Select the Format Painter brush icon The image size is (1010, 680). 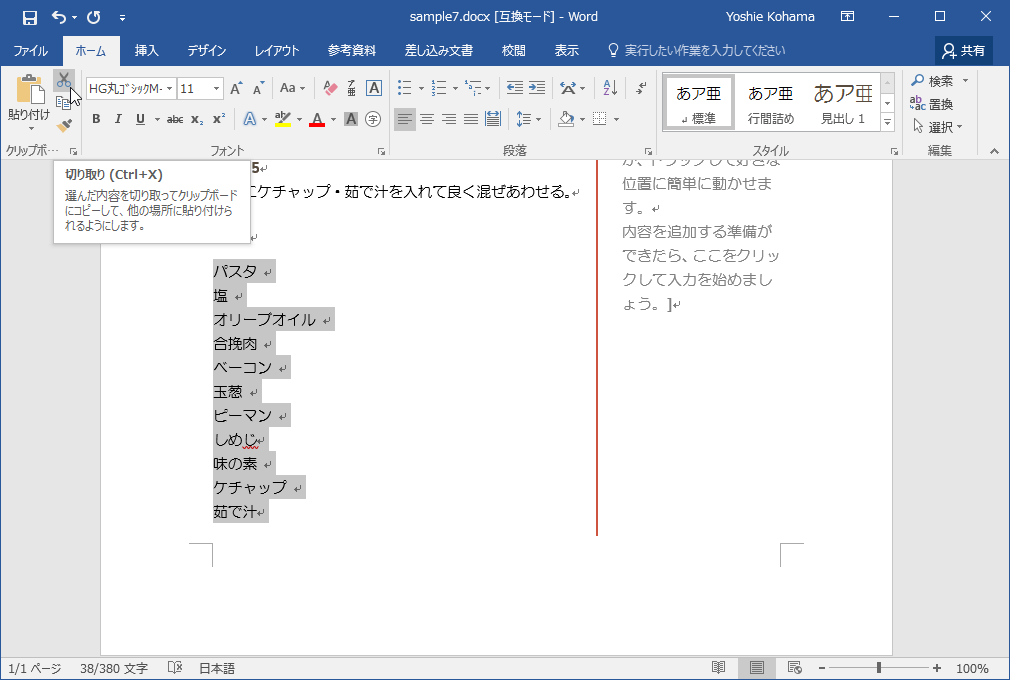63,126
